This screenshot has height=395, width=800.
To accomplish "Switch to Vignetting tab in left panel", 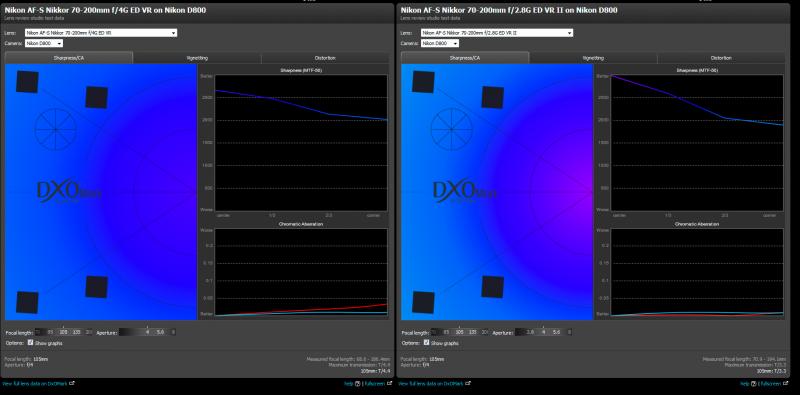I will (x=197, y=58).
